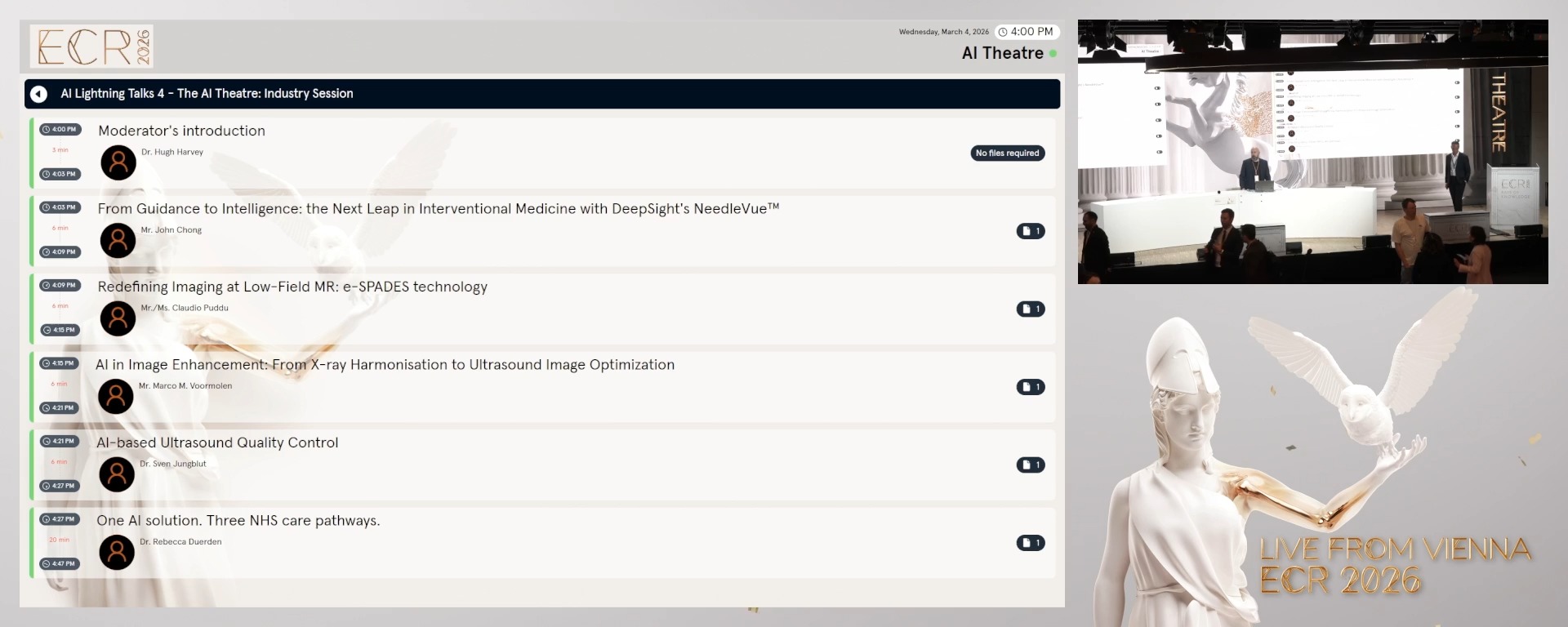Select 'One AI solution. Three NHS care pathways.'
Image resolution: width=1568 pixels, height=627 pixels.
238,521
